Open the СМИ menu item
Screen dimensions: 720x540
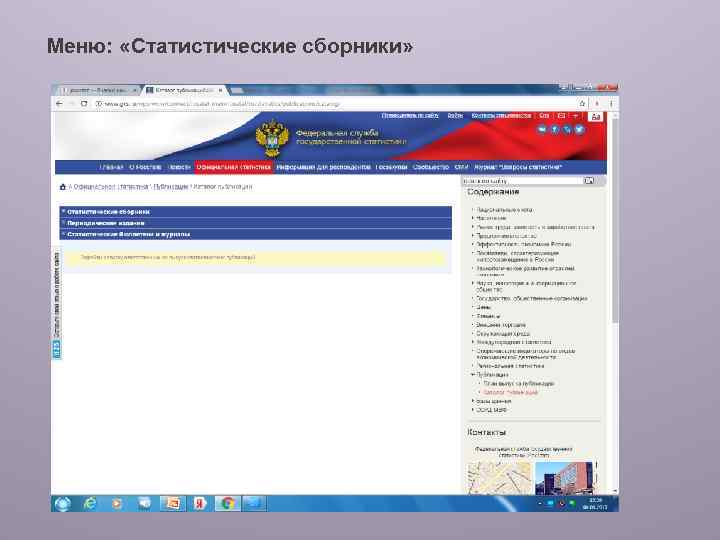461,167
